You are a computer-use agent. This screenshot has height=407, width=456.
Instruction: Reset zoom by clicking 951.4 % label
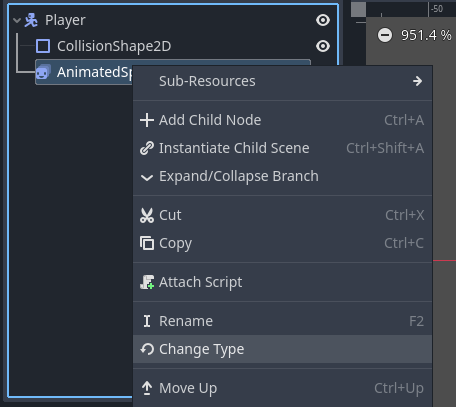click(x=426, y=35)
